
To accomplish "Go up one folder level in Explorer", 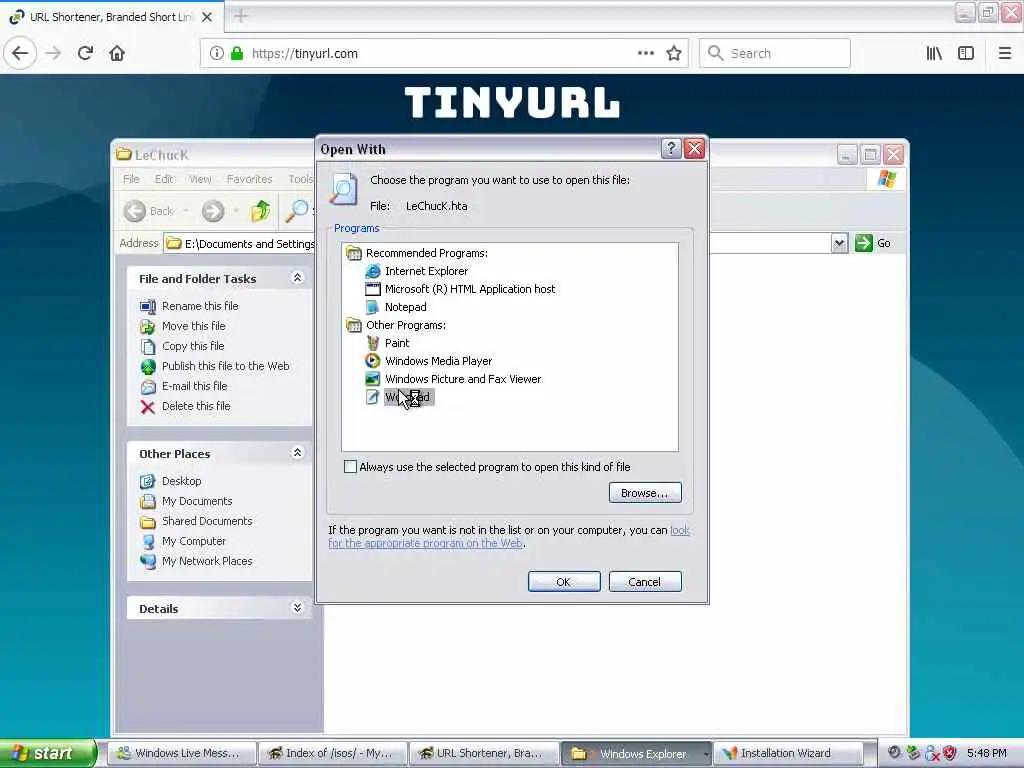I will (x=261, y=210).
